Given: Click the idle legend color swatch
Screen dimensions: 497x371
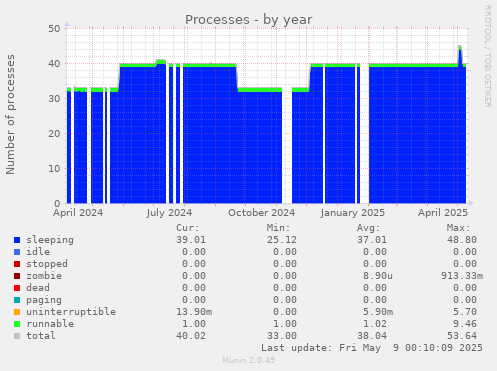Looking at the screenshot, I should tap(17, 252).
